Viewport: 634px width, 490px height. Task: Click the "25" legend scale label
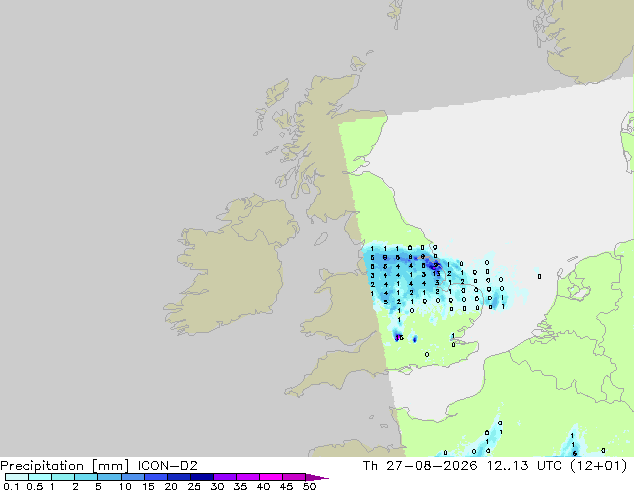(194, 486)
